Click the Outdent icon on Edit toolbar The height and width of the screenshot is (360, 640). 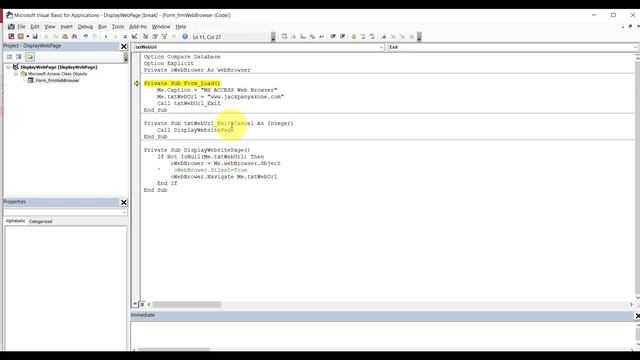coord(342,37)
